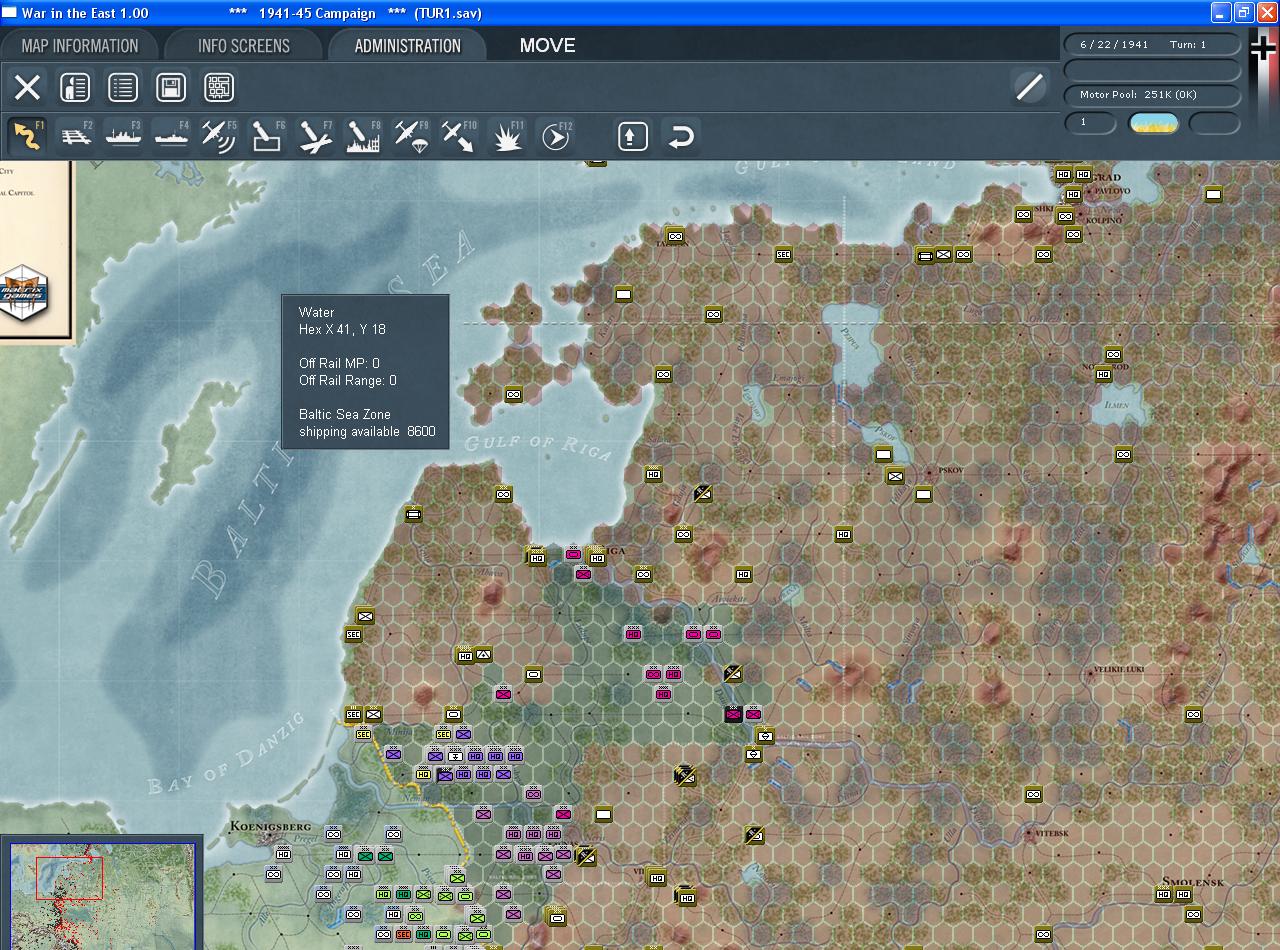1280x950 pixels.
Task: Switch to Naval Transport mode F3
Action: (x=123, y=136)
